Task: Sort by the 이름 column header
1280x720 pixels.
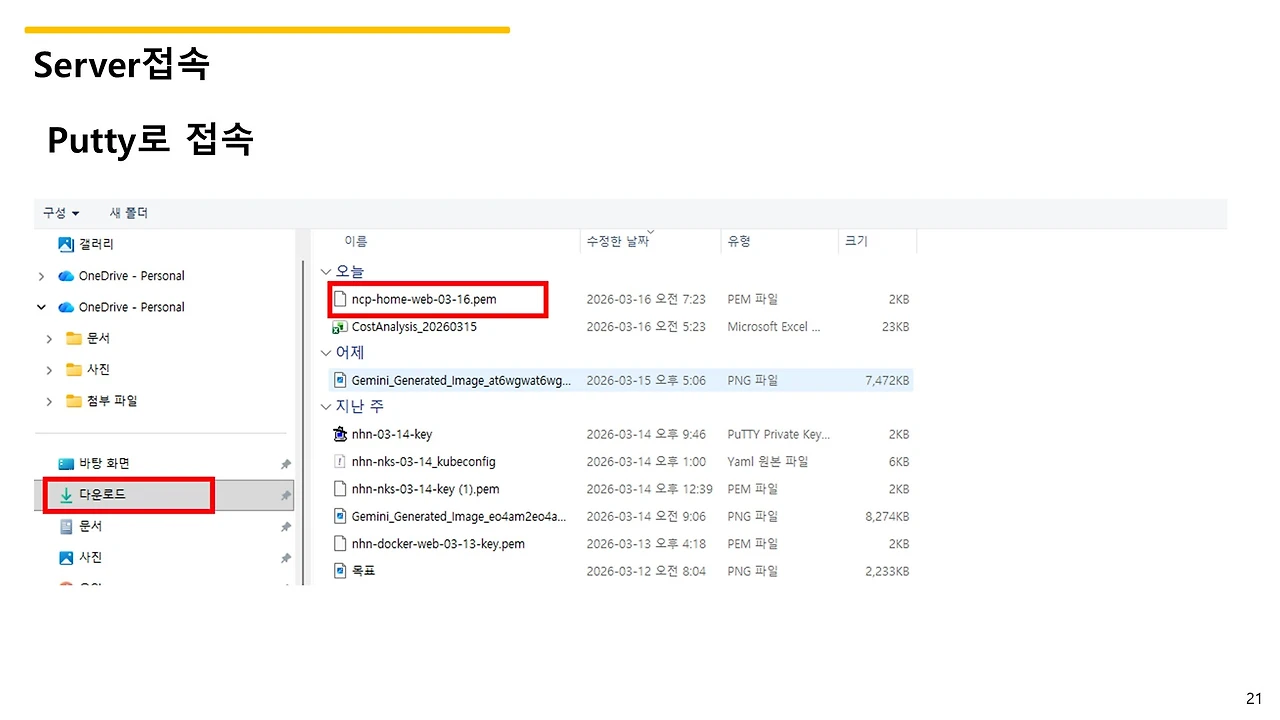Action: click(x=355, y=241)
